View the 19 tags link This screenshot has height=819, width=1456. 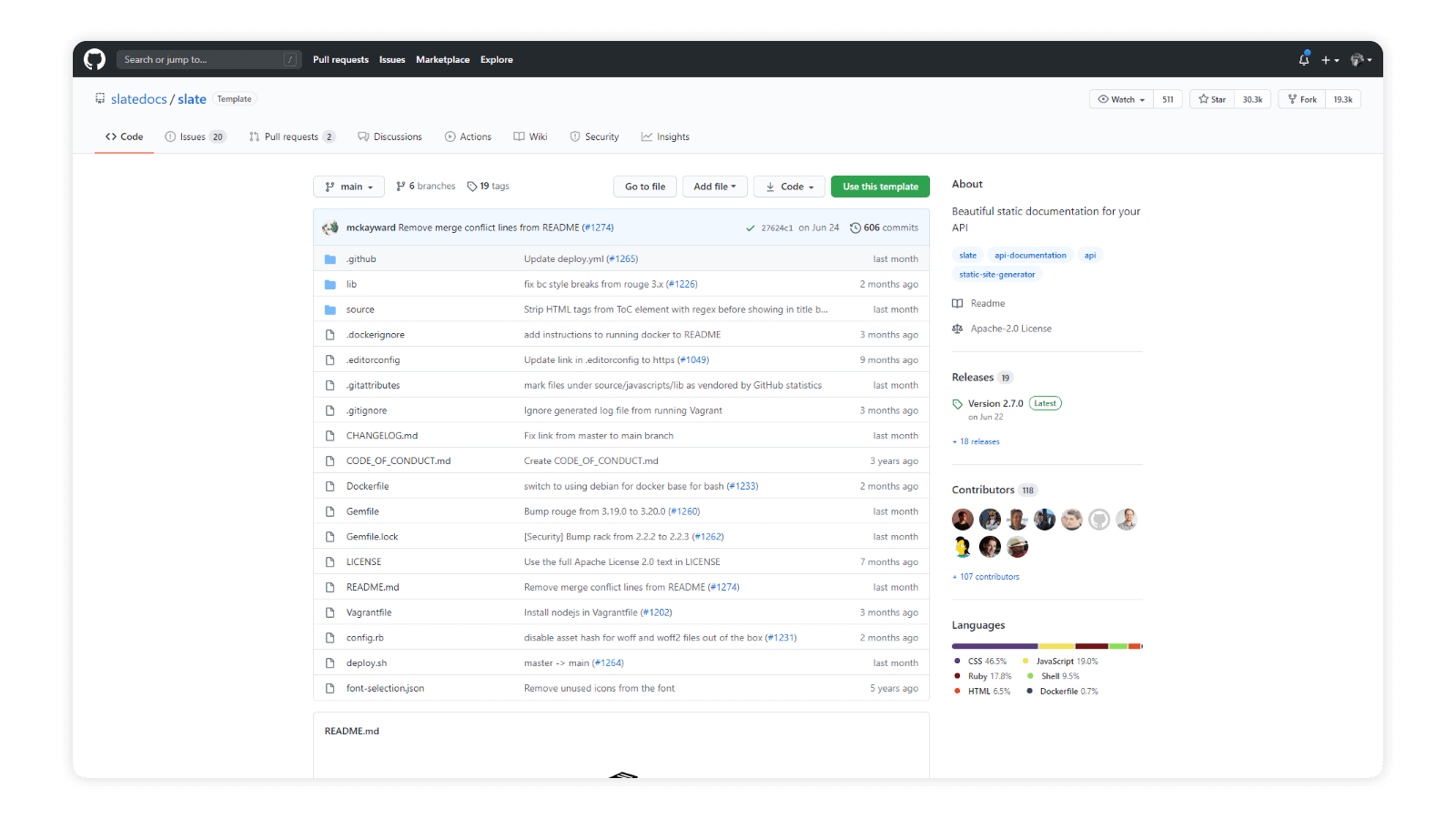tap(488, 187)
